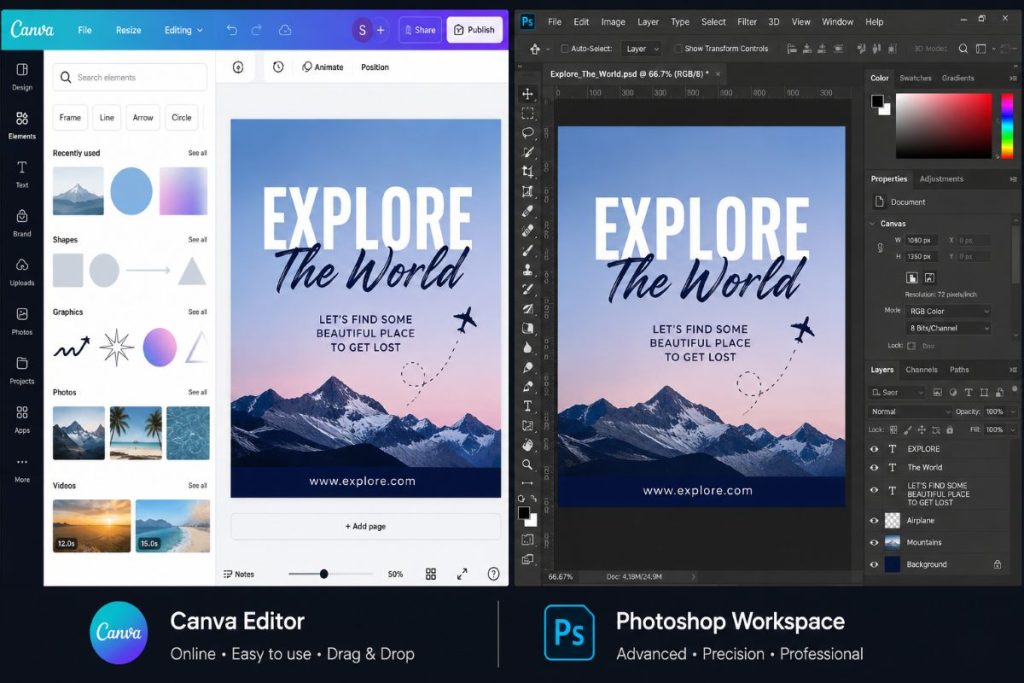The height and width of the screenshot is (683, 1024).
Task: Click the Canva cloud save status icon
Action: pyautogui.click(x=285, y=30)
